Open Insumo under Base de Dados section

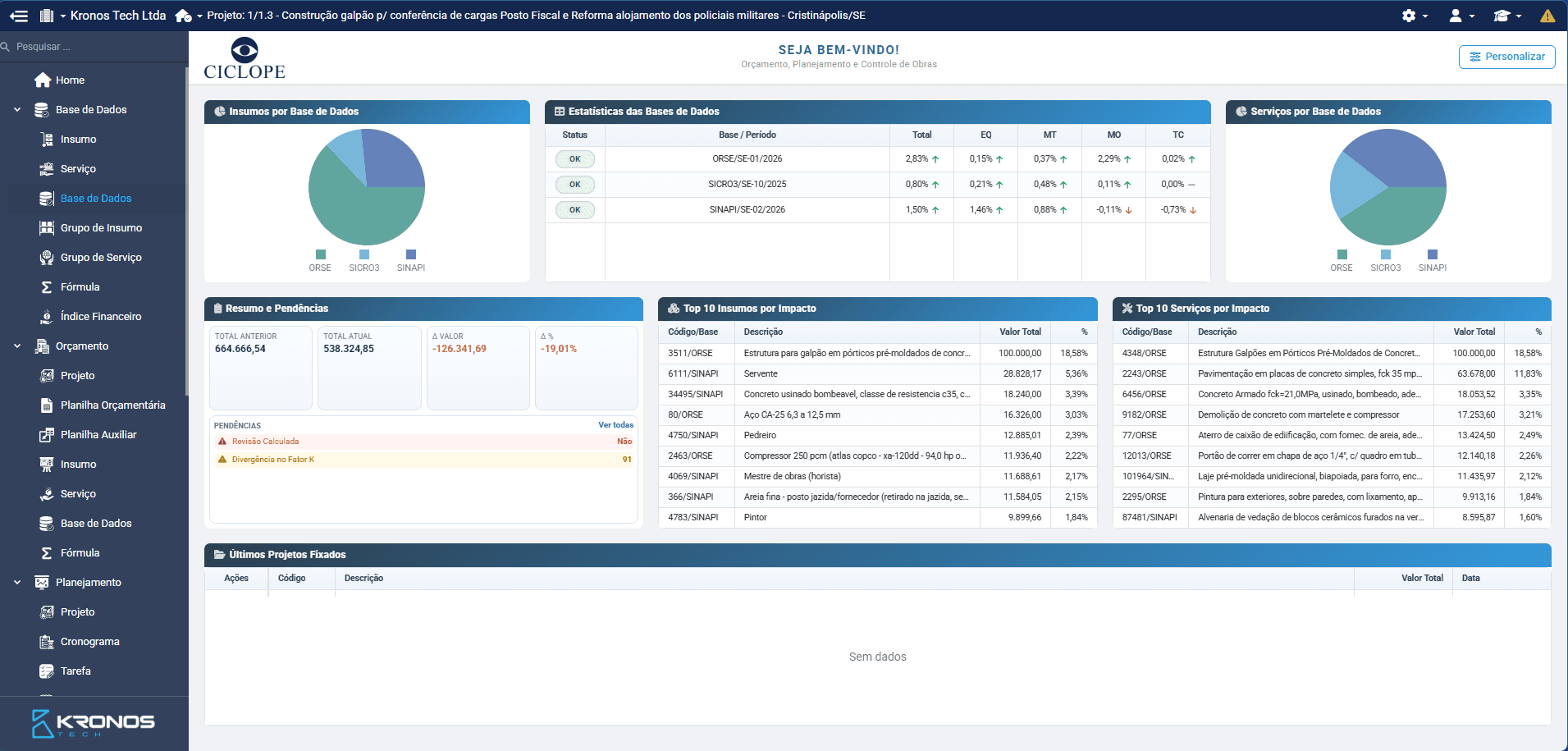pyautogui.click(x=78, y=139)
